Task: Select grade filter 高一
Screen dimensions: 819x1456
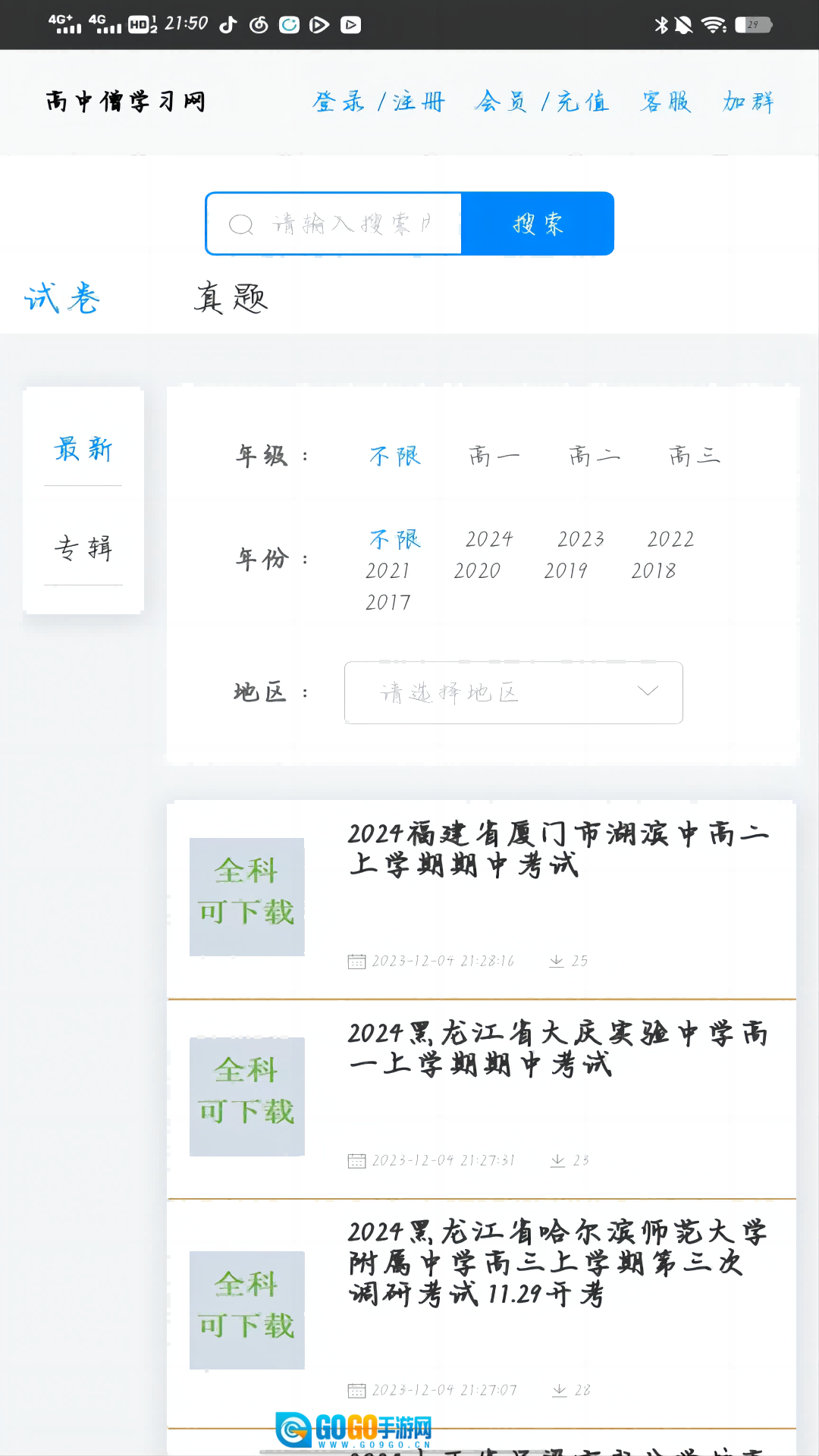Action: click(x=494, y=456)
